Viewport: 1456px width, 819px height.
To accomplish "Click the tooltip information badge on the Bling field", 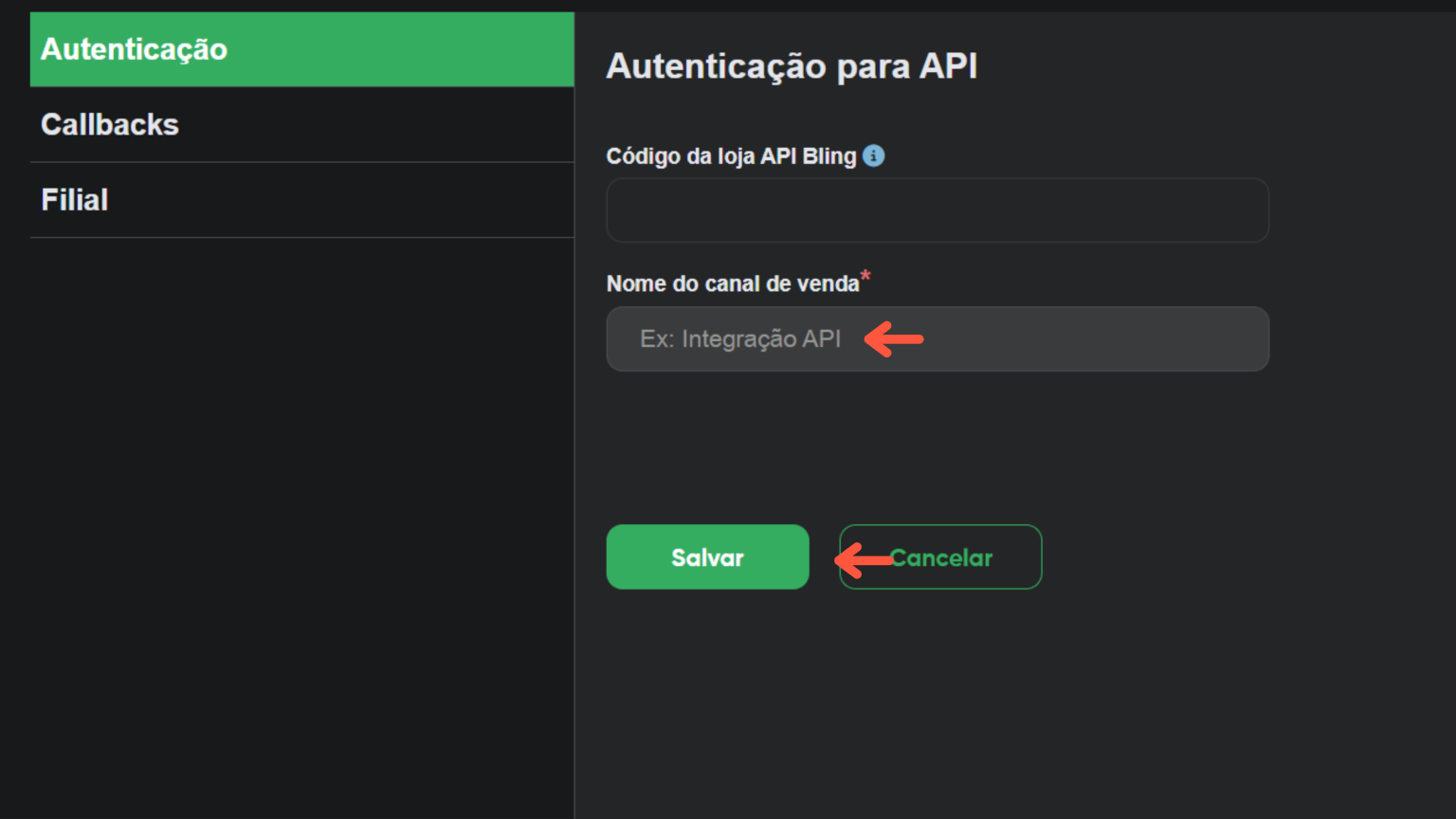I will tap(875, 155).
